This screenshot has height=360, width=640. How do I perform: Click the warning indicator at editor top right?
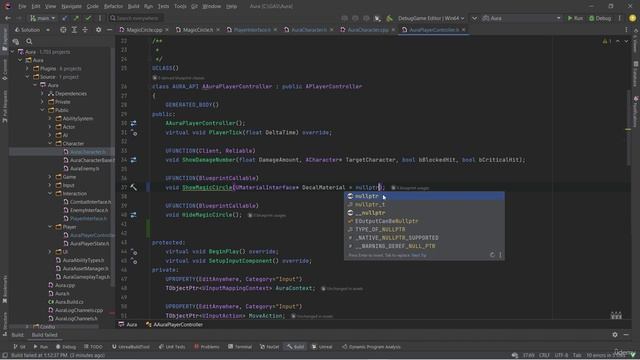coord(607,41)
